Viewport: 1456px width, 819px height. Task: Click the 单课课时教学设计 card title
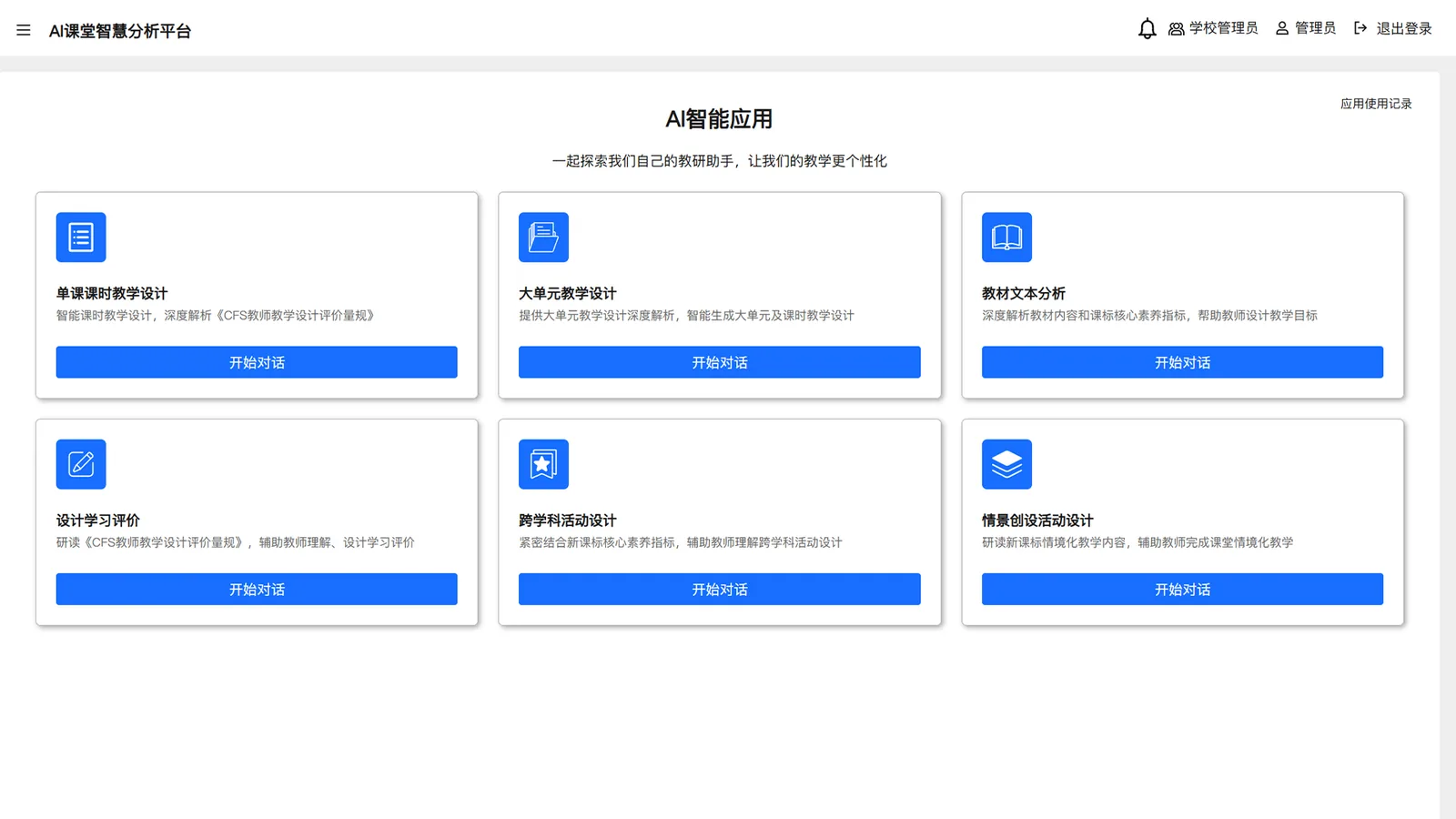[x=112, y=293]
